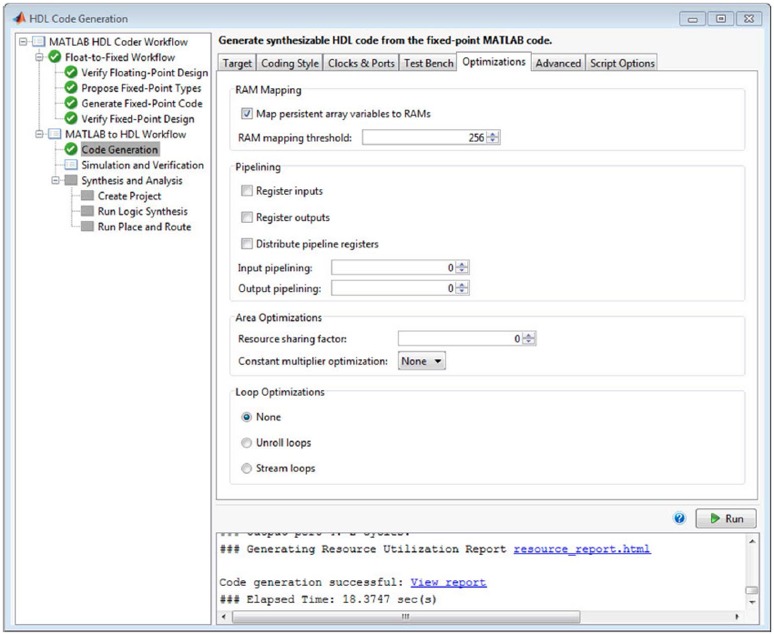Image resolution: width=774 pixels, height=634 pixels.
Task: Select the Stream loops radio button
Action: click(246, 468)
